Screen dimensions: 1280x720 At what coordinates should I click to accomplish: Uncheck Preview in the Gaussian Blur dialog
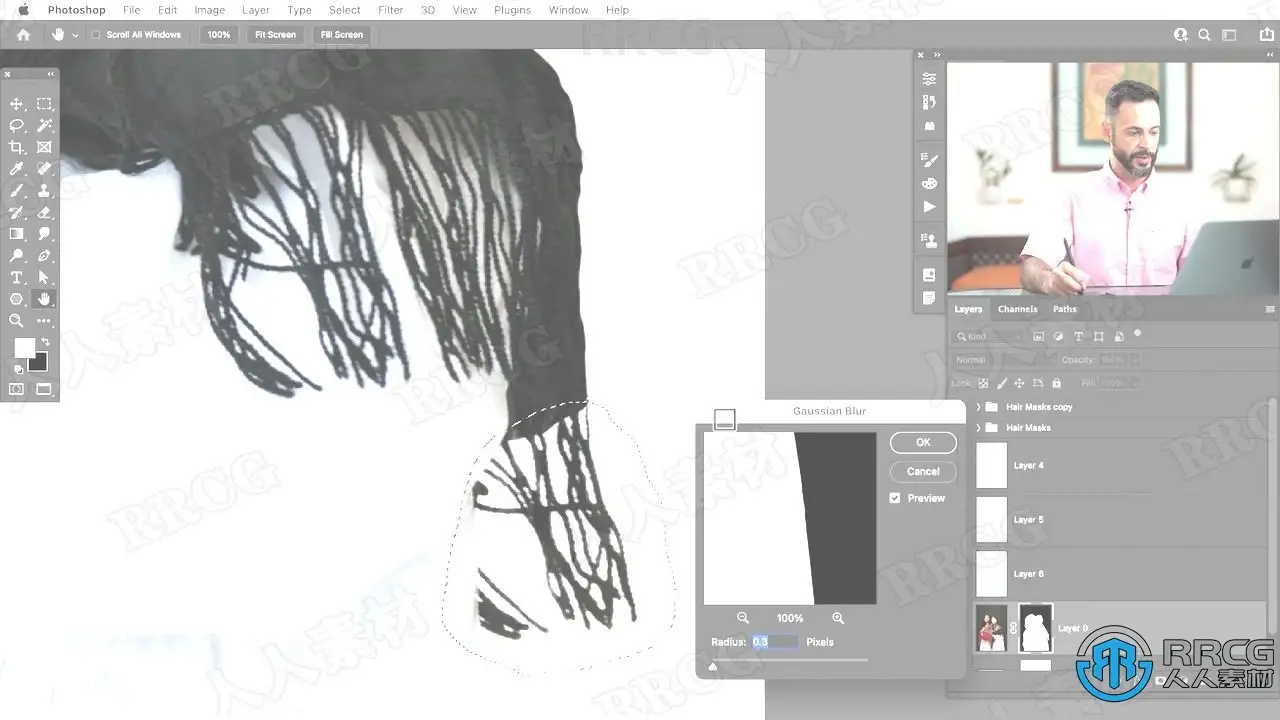[895, 498]
